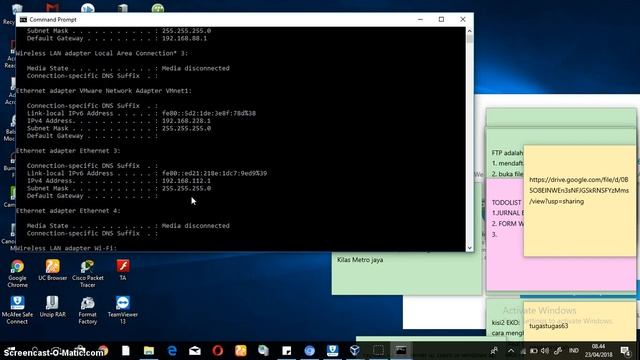640x360 pixels.
Task: Click IPv4 address 192.168.228.1 line
Action: pyautogui.click(x=119, y=121)
